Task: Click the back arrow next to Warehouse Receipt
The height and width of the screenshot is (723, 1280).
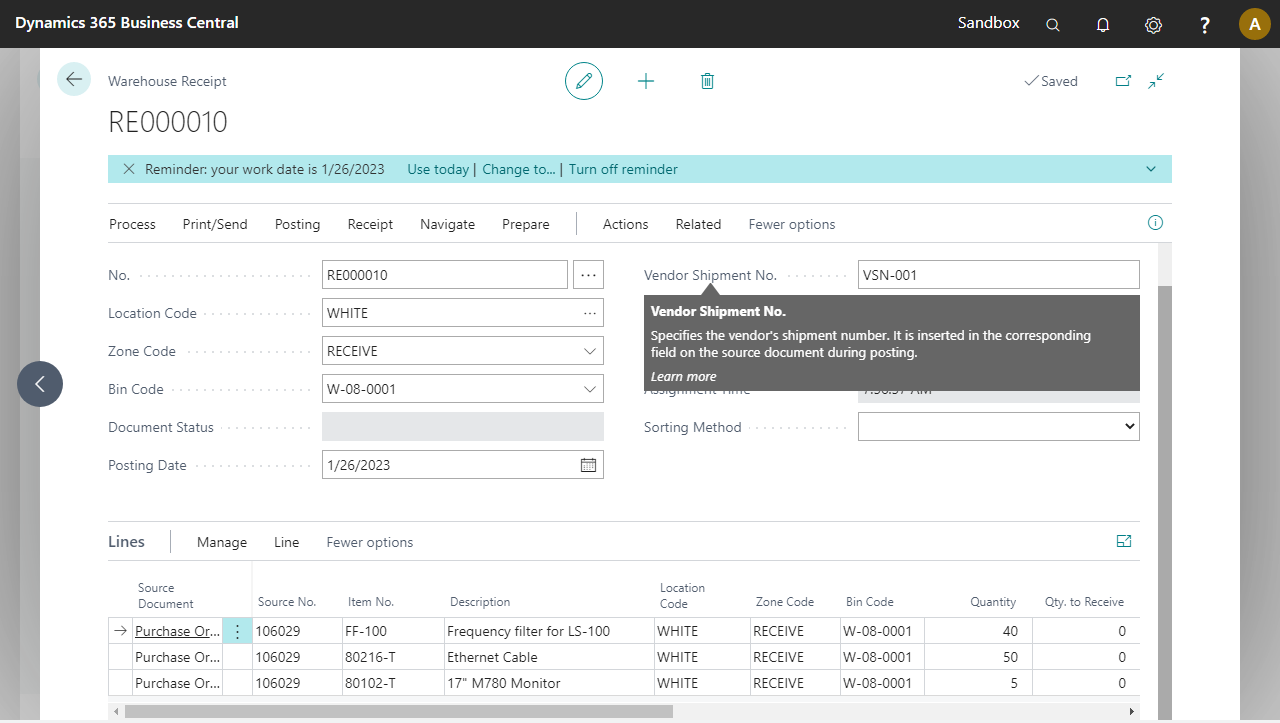Action: point(74,79)
